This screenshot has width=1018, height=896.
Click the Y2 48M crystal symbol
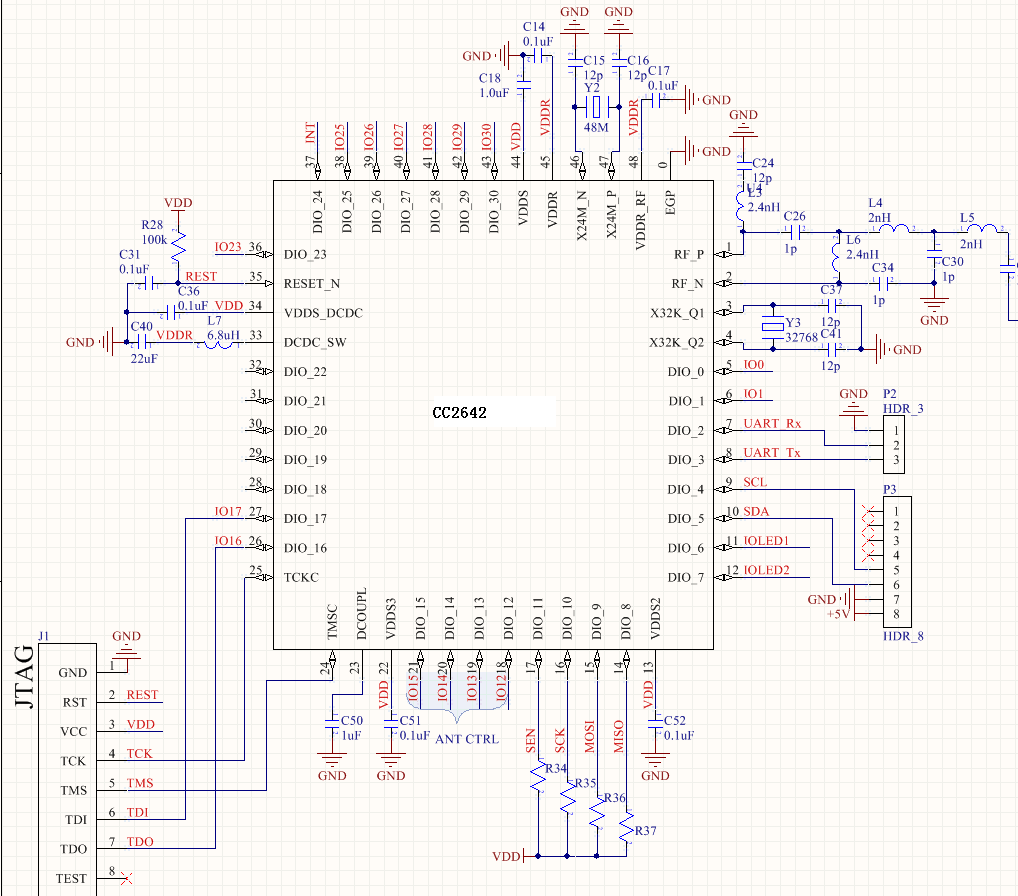[597, 106]
